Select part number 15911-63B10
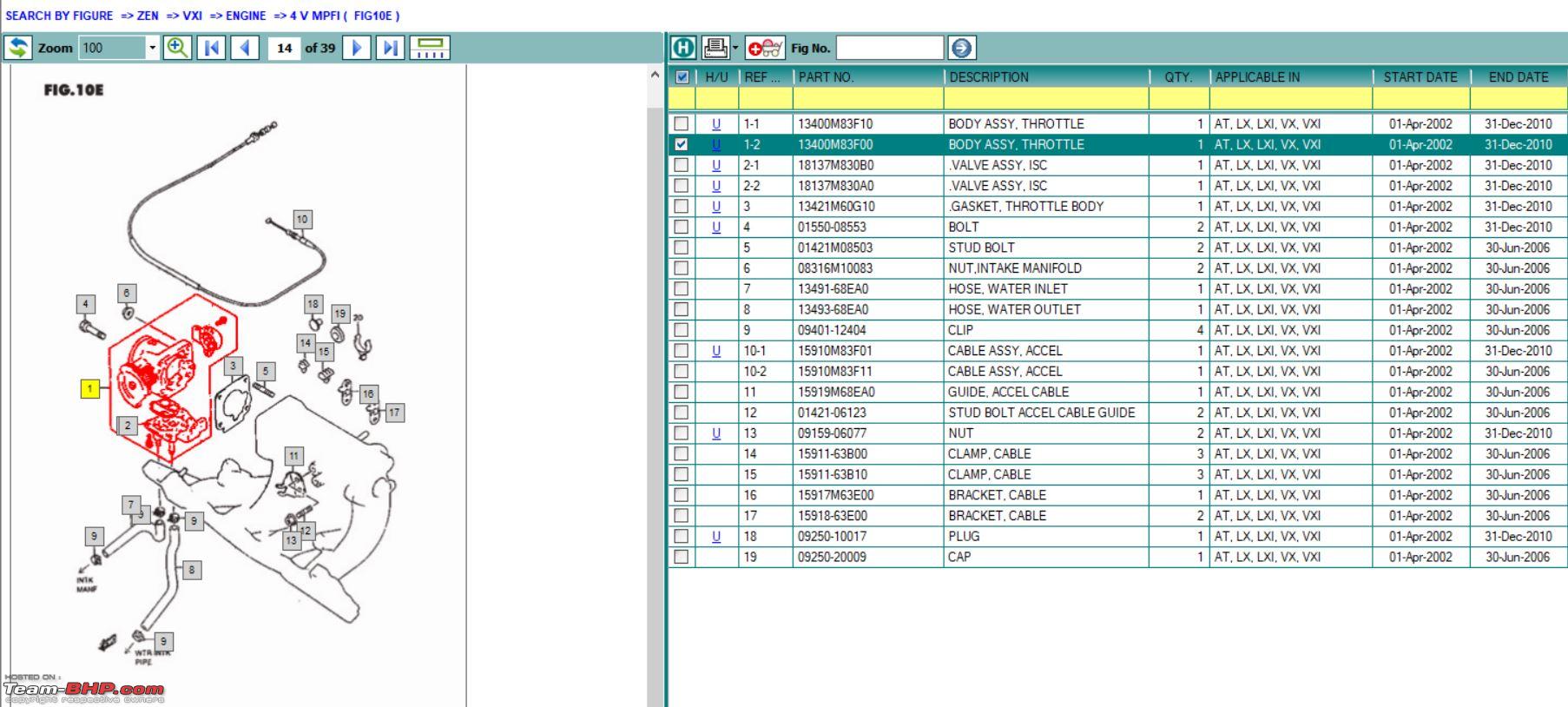1568x707 pixels. pyautogui.click(x=832, y=474)
